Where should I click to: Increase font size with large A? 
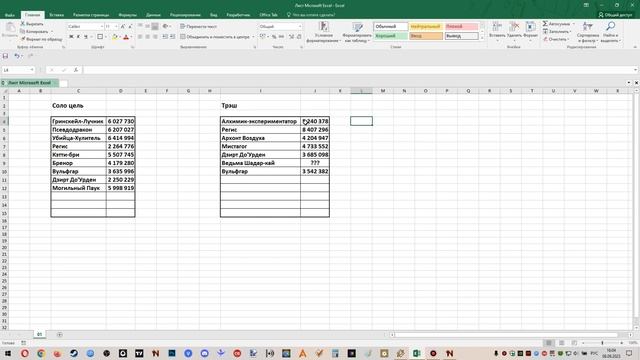(123, 27)
